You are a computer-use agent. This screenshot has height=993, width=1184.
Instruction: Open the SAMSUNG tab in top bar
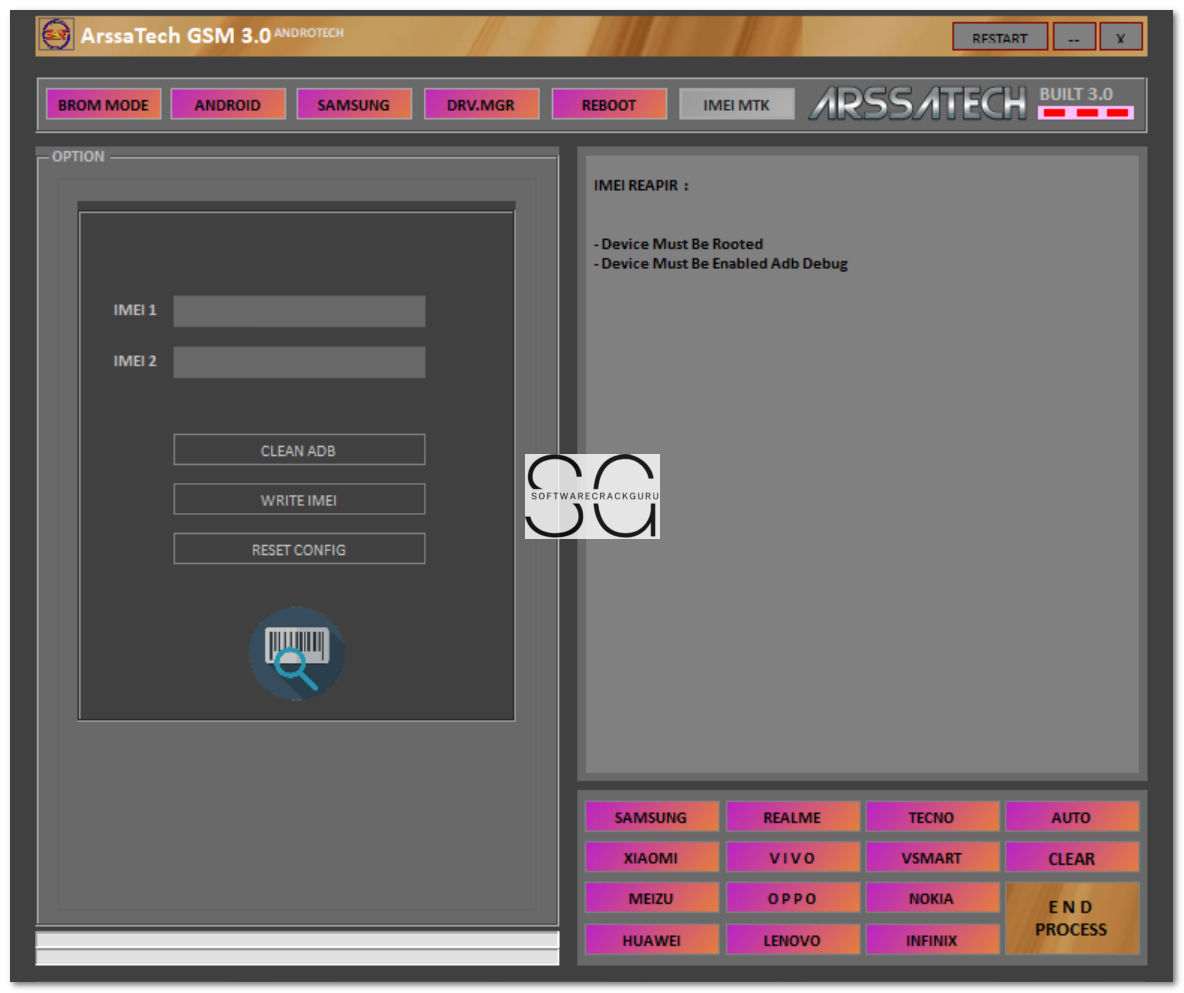[x=354, y=104]
